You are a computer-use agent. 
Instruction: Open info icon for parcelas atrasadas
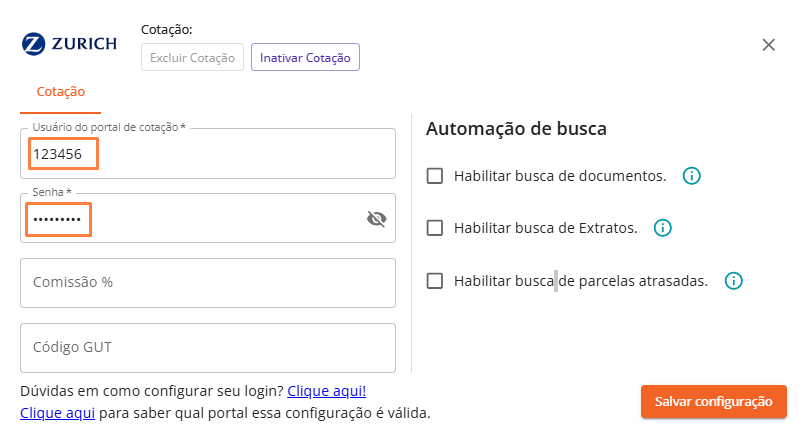(x=733, y=281)
